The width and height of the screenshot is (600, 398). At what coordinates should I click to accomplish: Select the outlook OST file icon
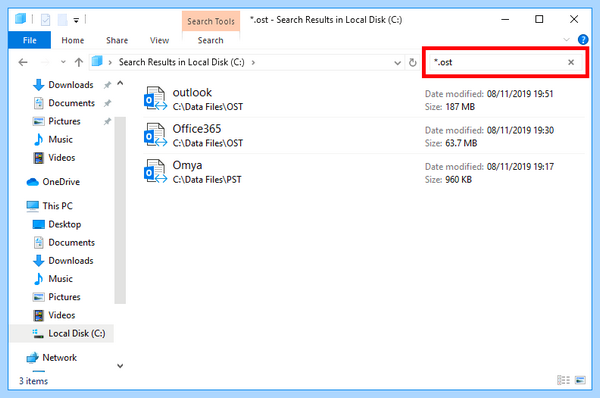point(155,98)
